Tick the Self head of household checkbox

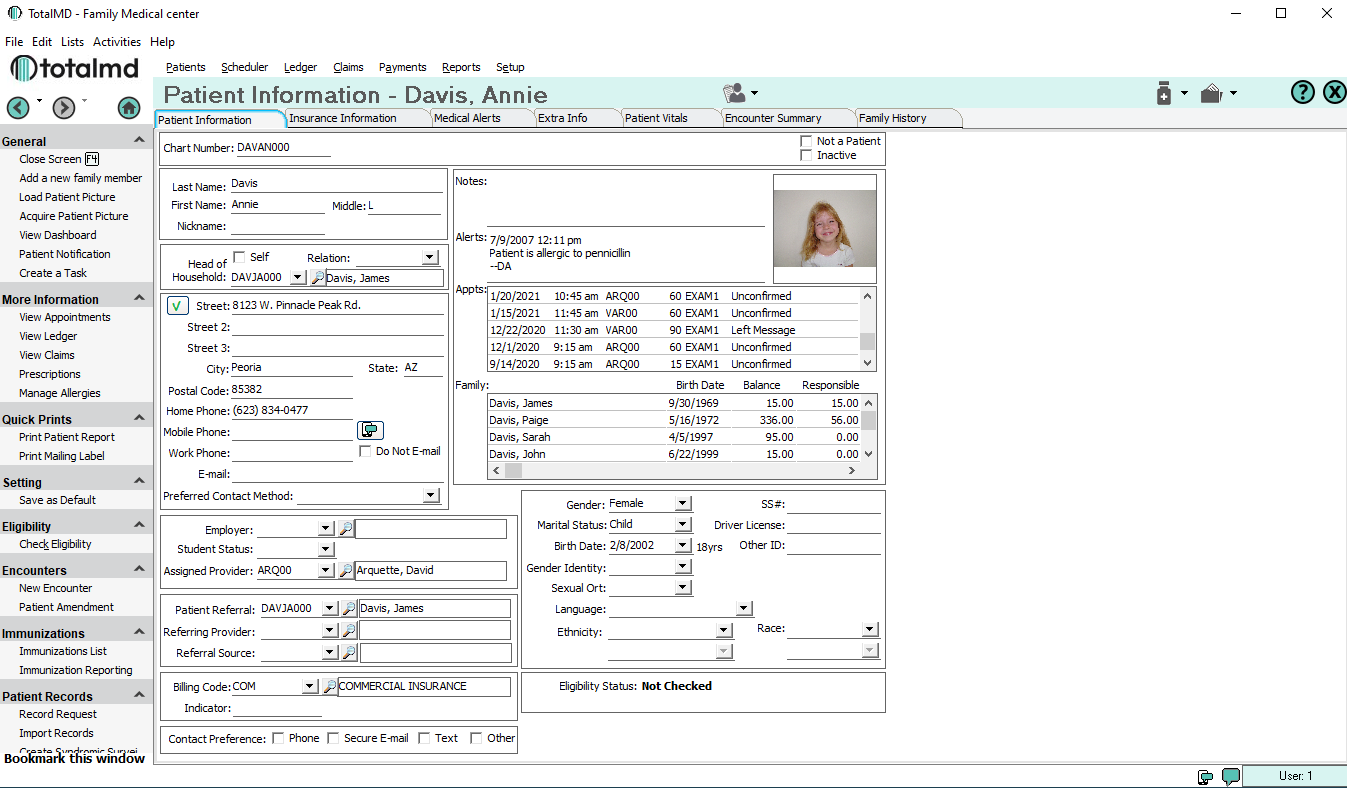pos(239,257)
